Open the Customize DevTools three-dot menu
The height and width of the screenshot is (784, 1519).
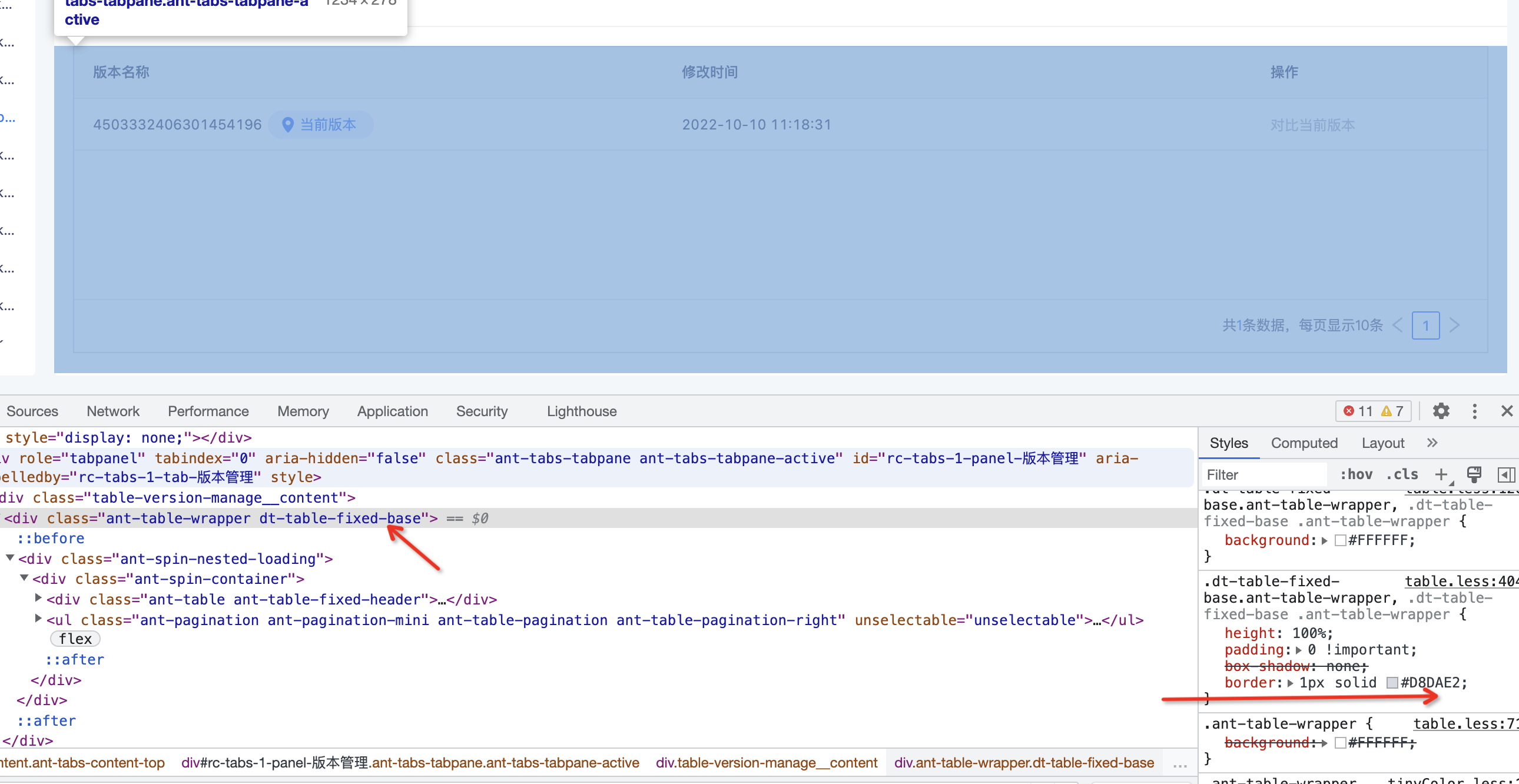coord(1474,411)
